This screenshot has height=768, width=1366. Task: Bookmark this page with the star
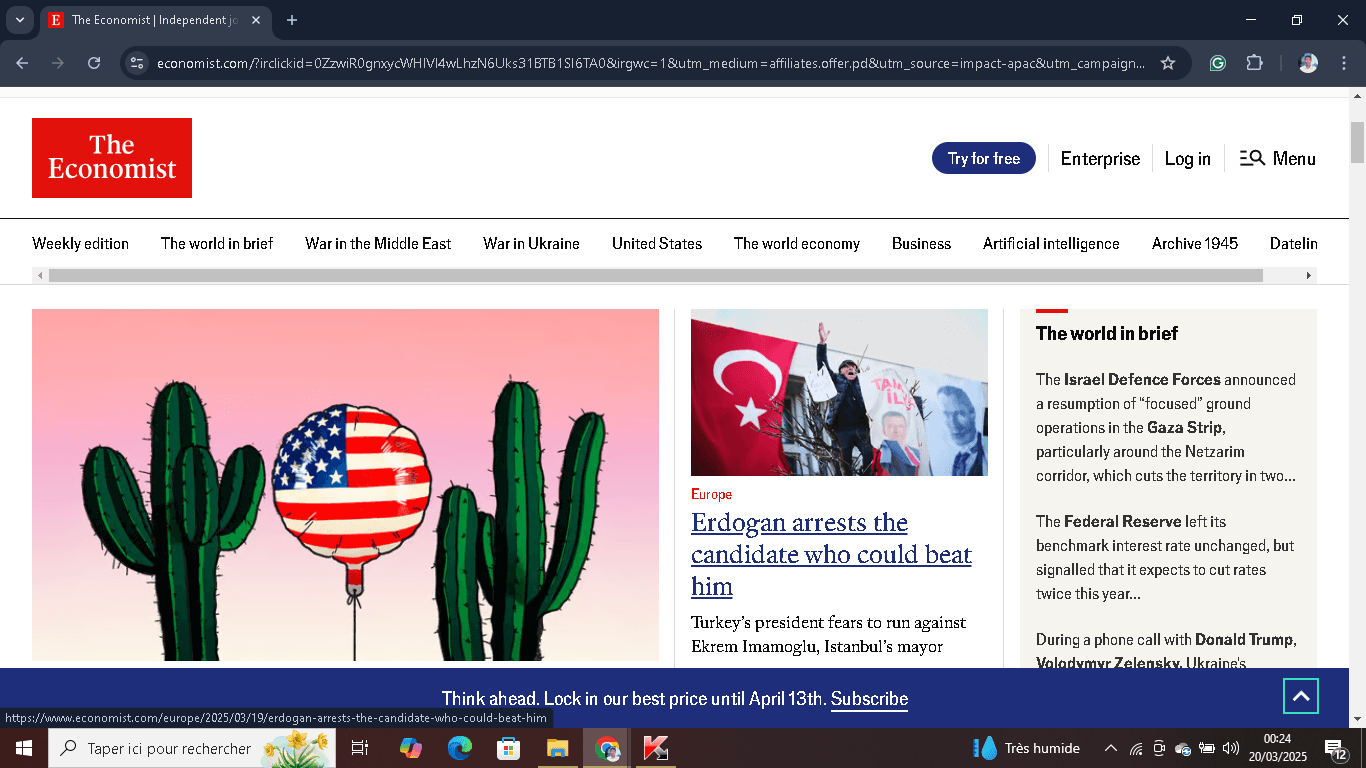point(1168,62)
